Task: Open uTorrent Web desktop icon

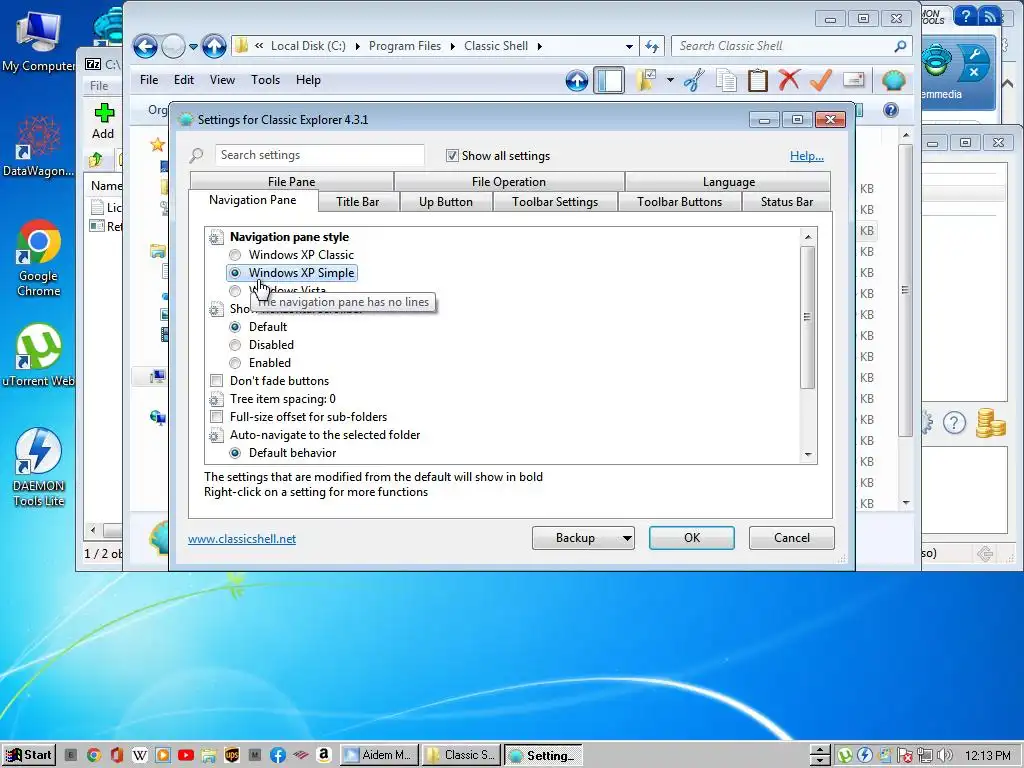Action: [x=39, y=355]
